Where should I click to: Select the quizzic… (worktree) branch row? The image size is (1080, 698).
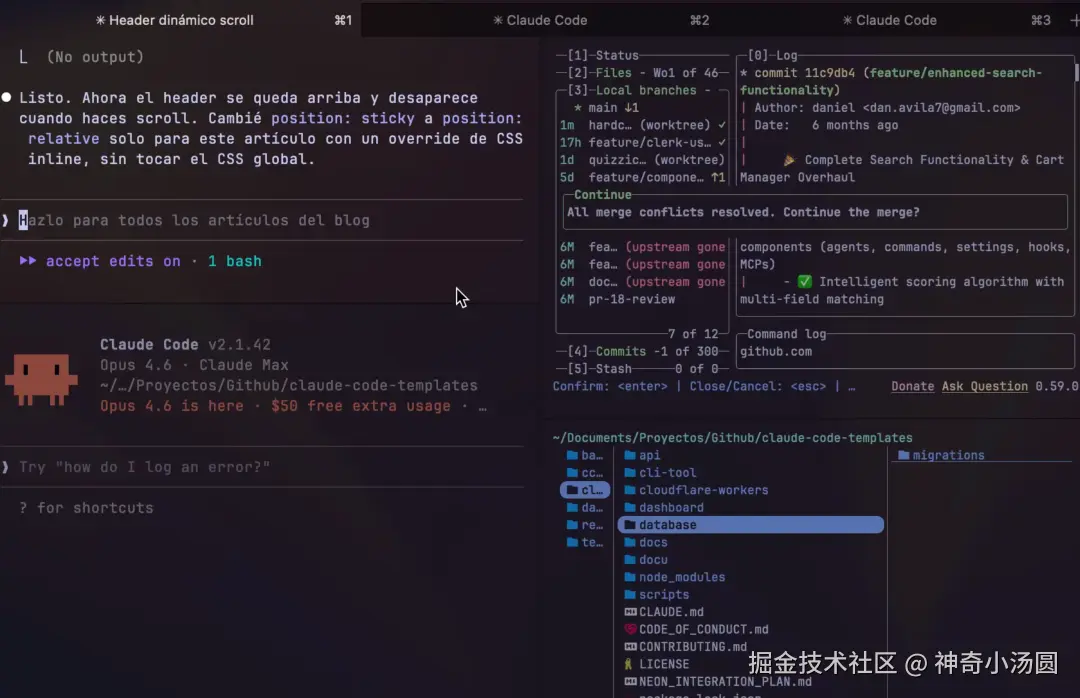click(642, 160)
